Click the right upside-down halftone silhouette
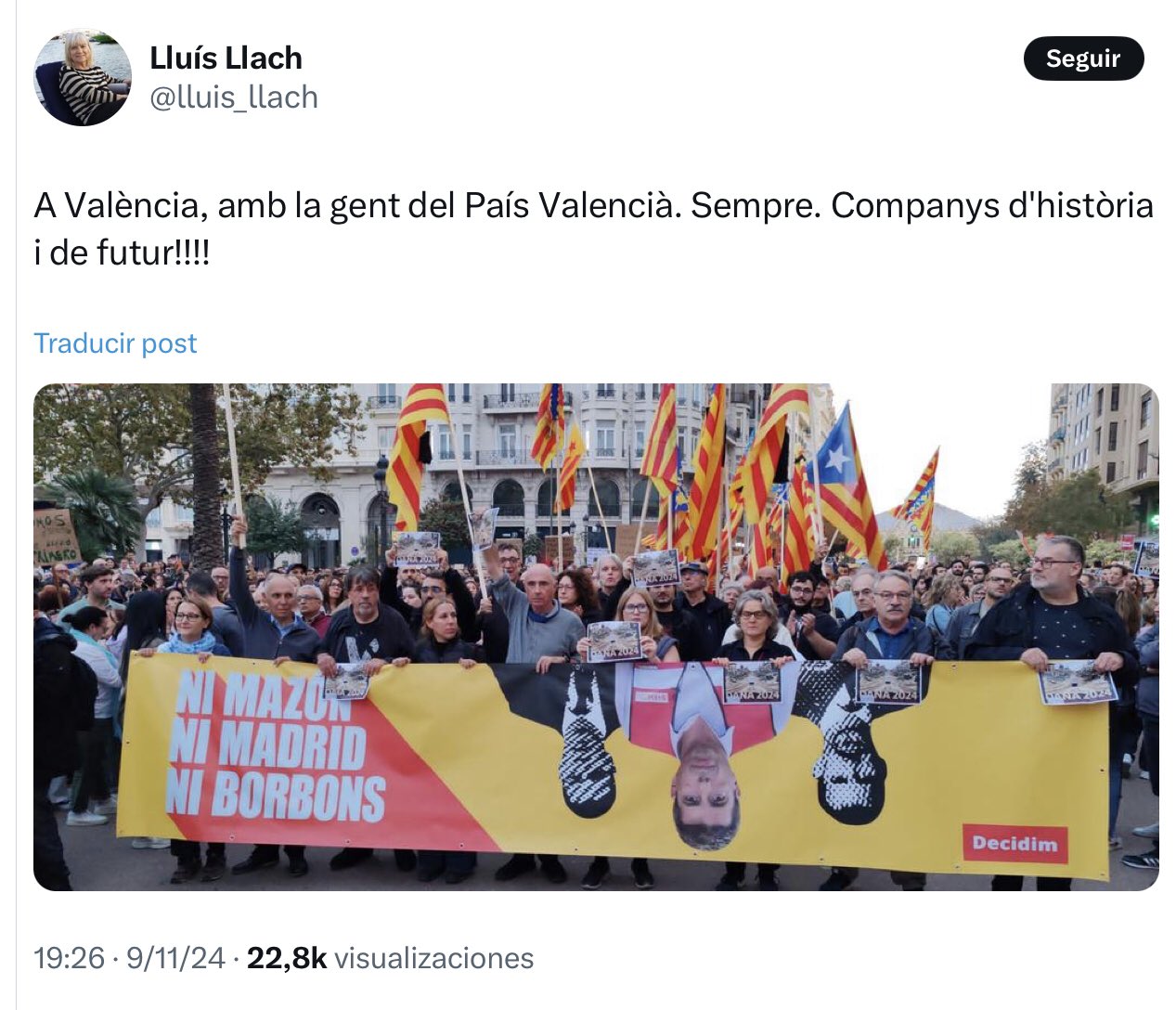1176x1010 pixels. tap(843, 743)
